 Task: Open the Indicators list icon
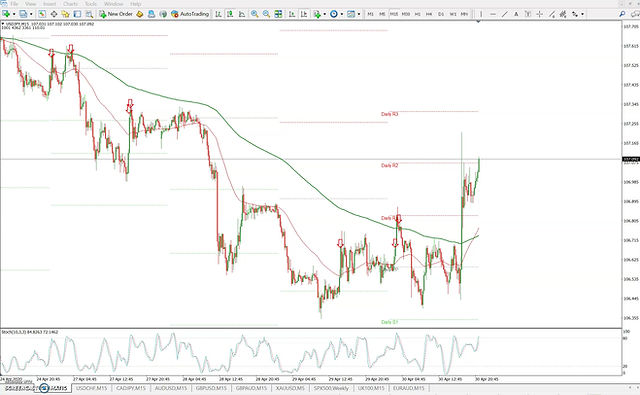(317, 14)
